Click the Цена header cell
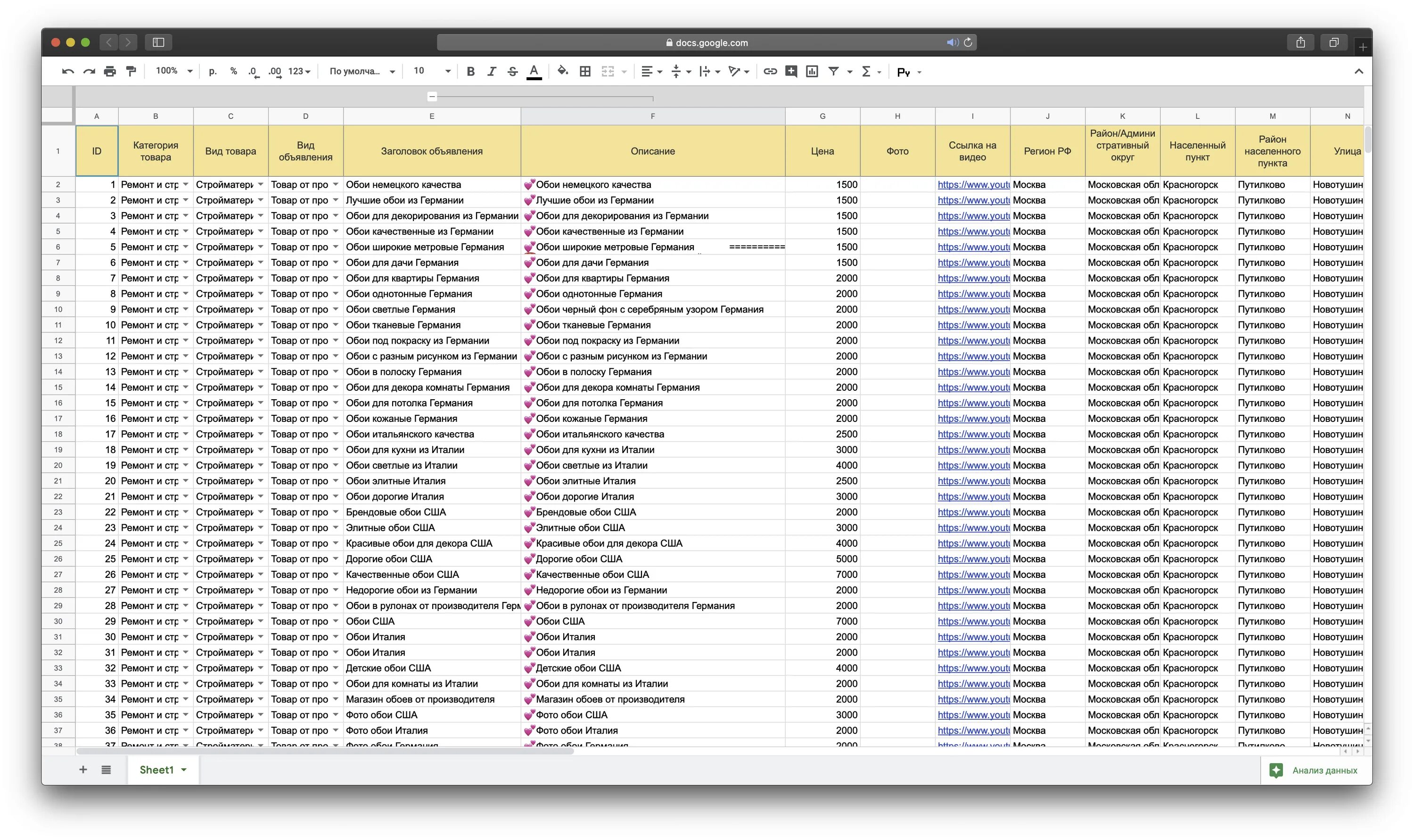The image size is (1414, 840). (x=822, y=151)
